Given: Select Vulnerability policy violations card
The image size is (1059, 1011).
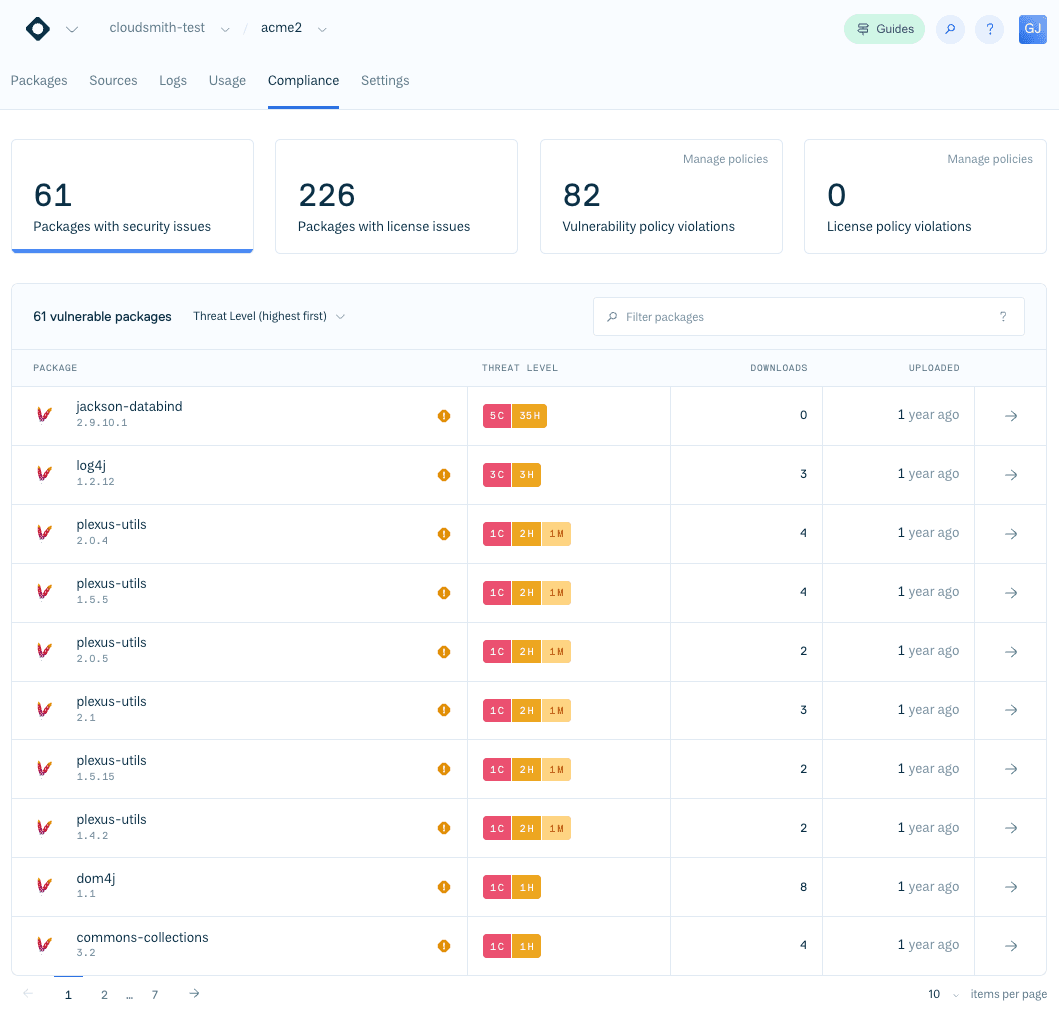Looking at the screenshot, I should 661,197.
